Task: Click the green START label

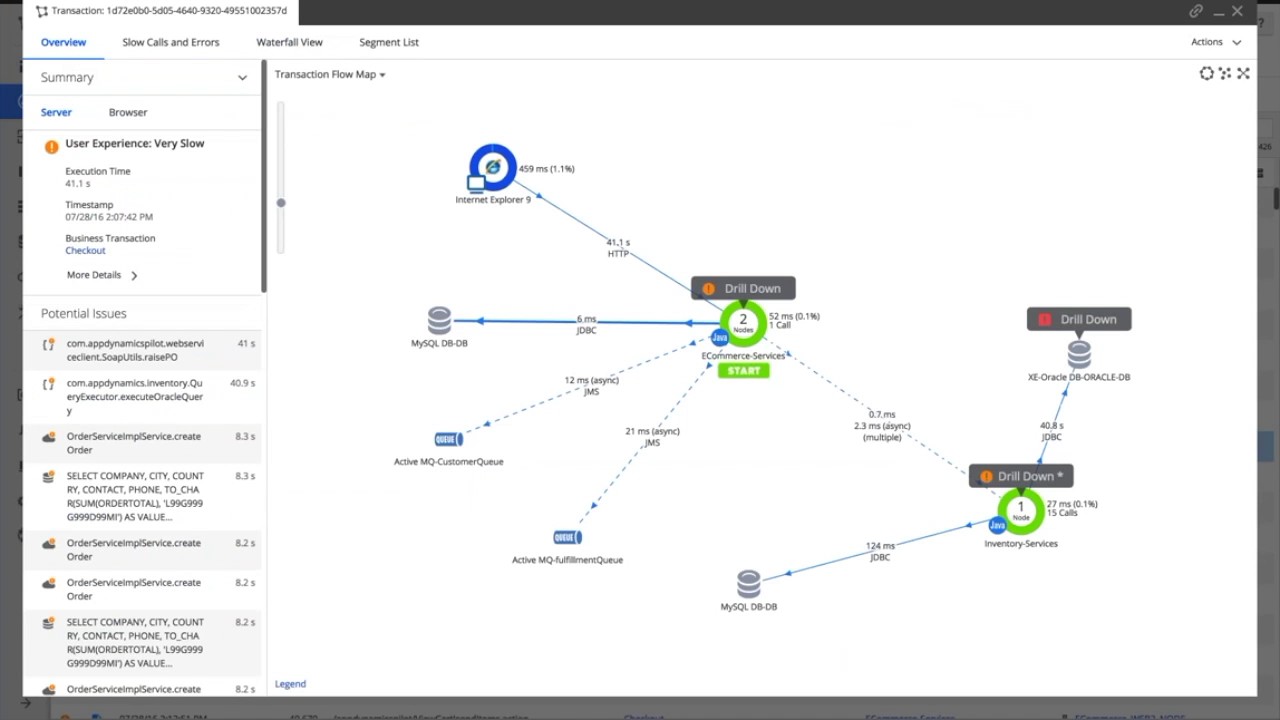Action: click(x=743, y=370)
